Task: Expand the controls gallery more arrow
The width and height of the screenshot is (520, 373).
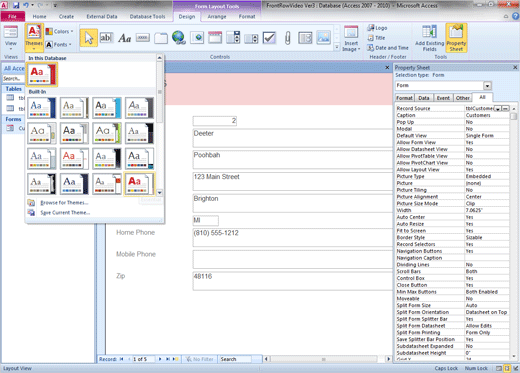Action: pyautogui.click(x=337, y=47)
